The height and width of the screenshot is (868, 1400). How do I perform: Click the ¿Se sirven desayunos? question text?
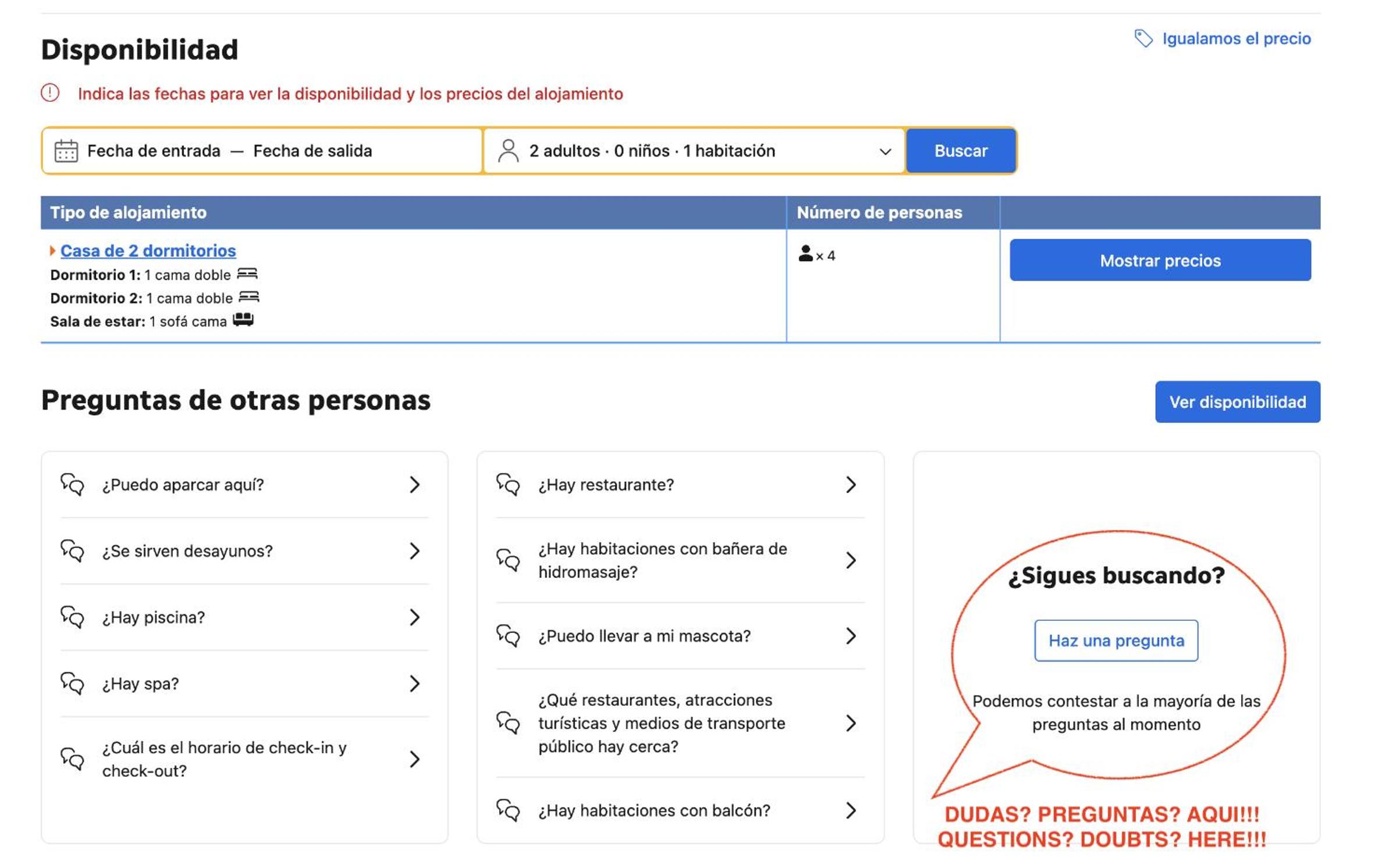click(187, 550)
